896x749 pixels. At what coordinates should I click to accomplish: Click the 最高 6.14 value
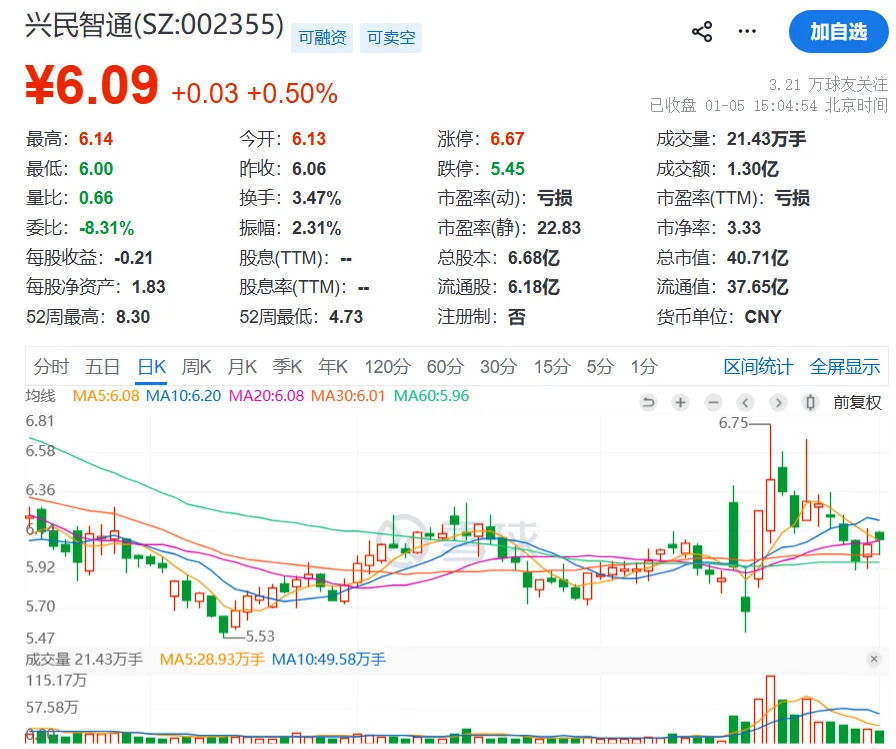pos(96,139)
